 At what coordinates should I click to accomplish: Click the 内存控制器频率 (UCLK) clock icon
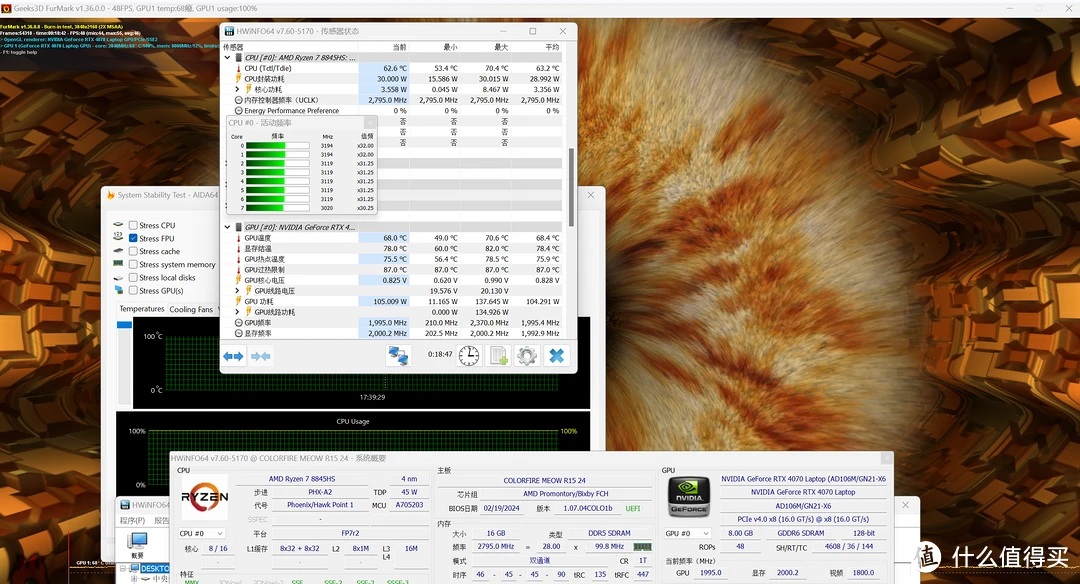238,100
